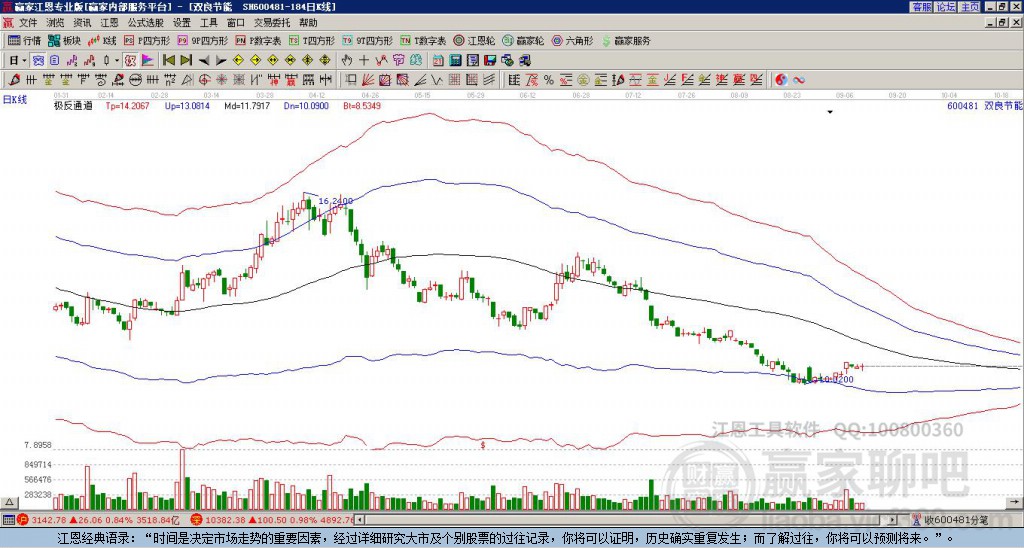Switch to the K线 candlestick chart

click(x=102, y=40)
